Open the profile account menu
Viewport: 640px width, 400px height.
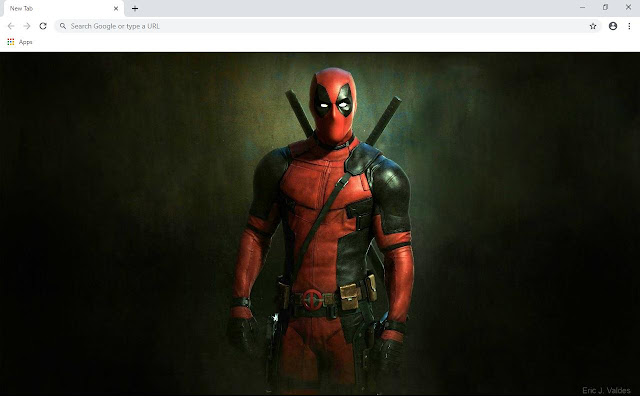613,26
